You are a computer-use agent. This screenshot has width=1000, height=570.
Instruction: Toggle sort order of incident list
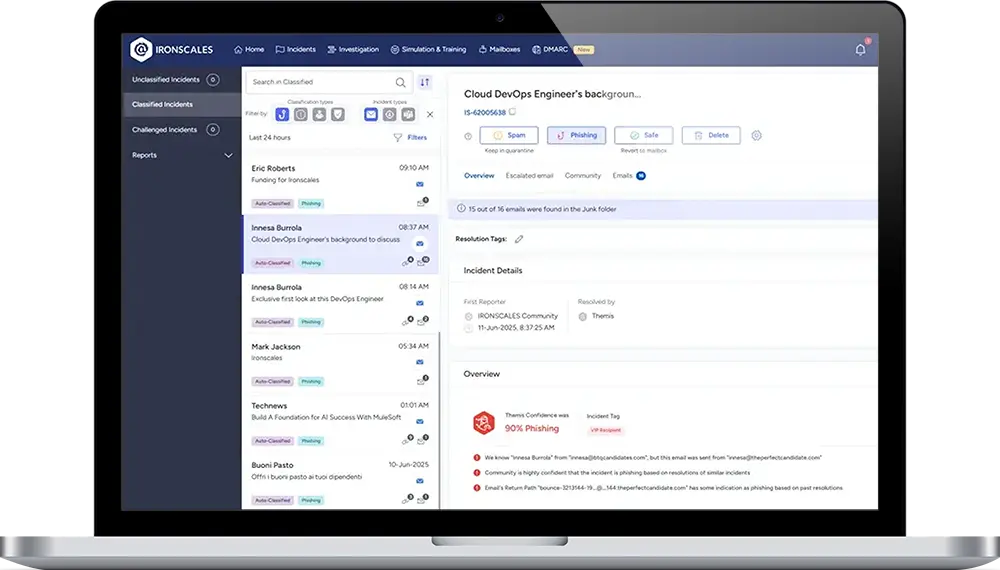[425, 82]
